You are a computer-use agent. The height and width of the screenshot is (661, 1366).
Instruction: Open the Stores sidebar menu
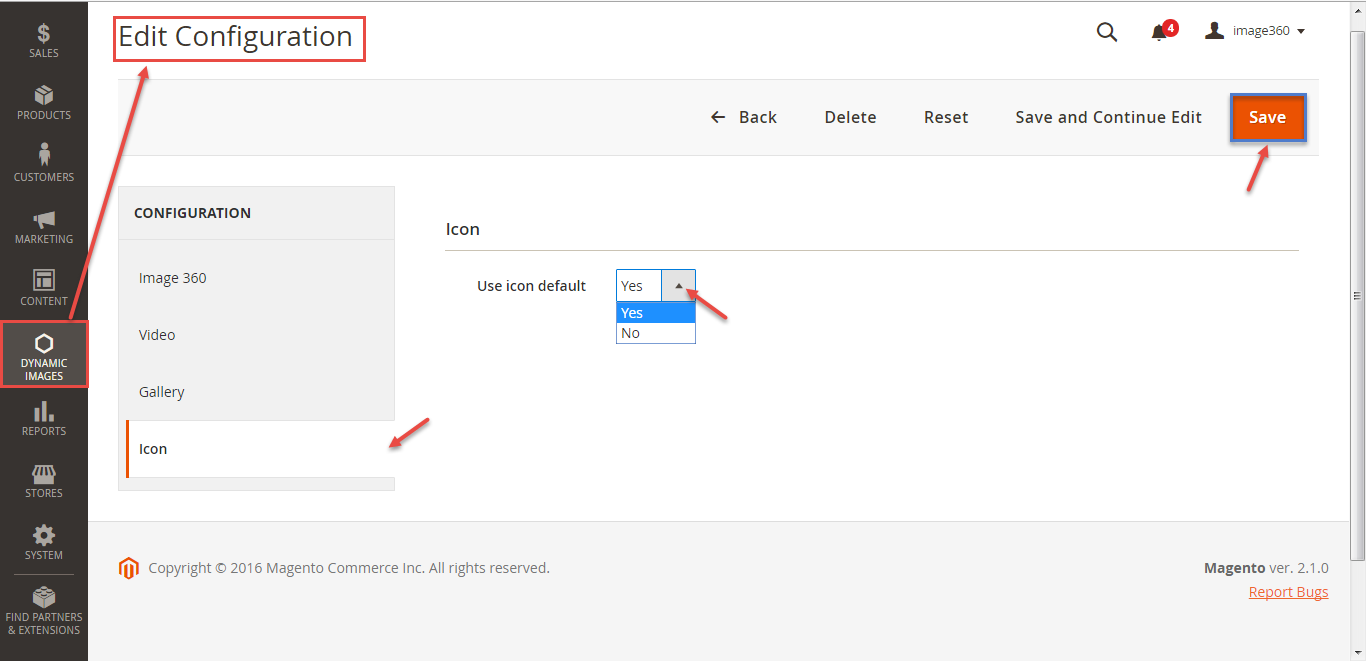(x=44, y=481)
